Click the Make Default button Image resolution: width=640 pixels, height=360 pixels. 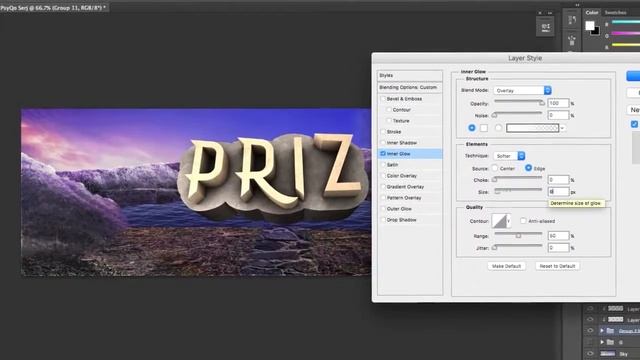[x=507, y=266]
